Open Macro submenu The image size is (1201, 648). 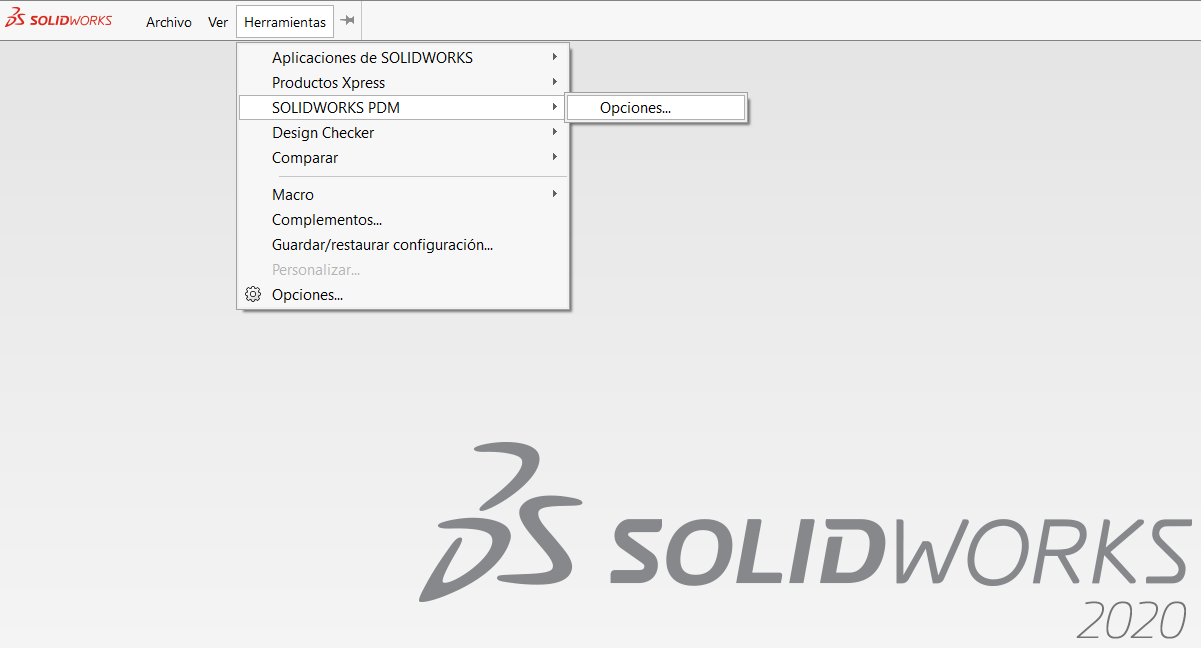[403, 195]
